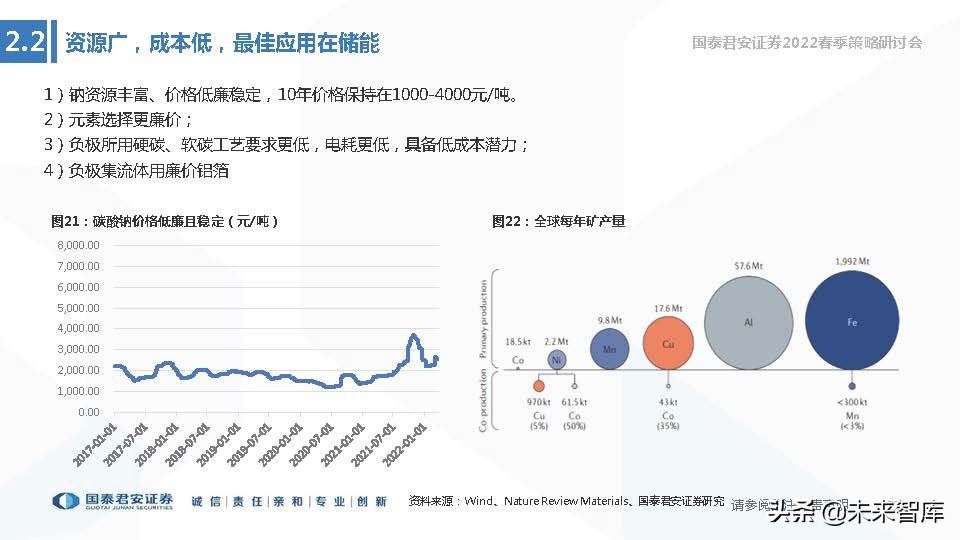Click the dark blue Fe bubble

pos(852,321)
